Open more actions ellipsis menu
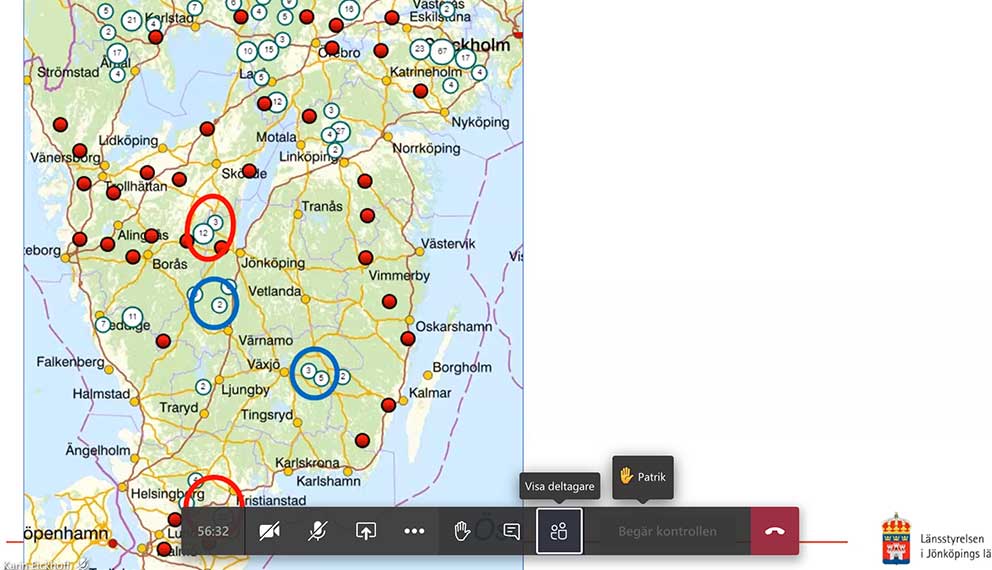Image resolution: width=992 pixels, height=570 pixels. click(414, 531)
